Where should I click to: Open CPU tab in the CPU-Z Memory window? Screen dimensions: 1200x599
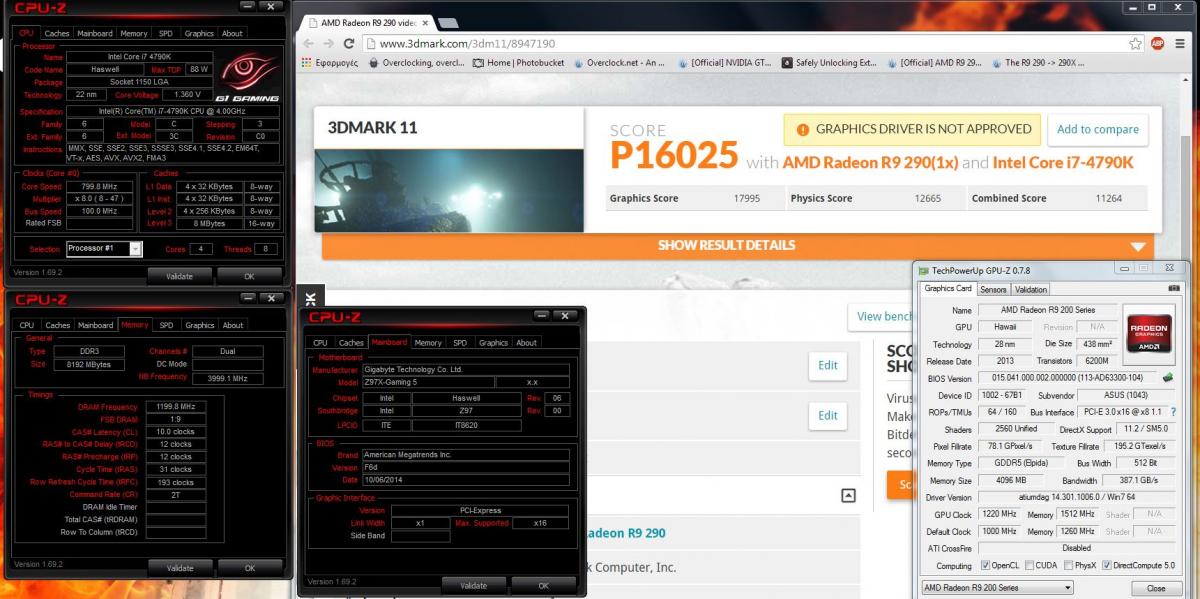(27, 325)
